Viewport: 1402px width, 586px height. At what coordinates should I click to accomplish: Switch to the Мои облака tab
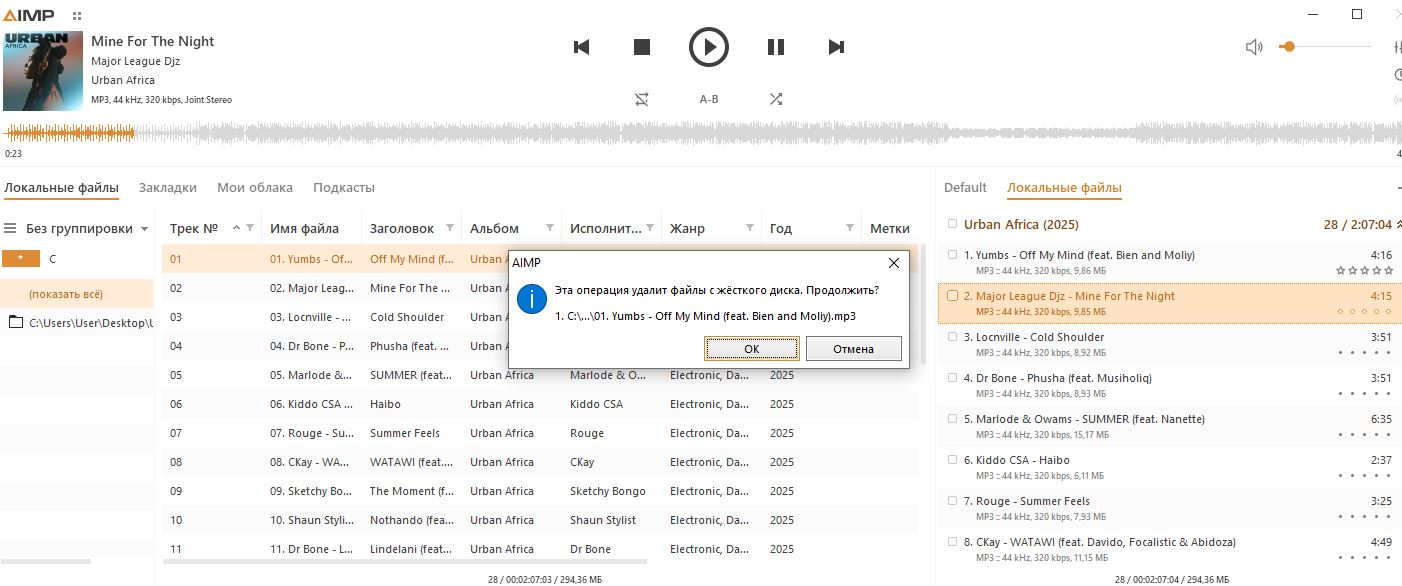(x=255, y=187)
